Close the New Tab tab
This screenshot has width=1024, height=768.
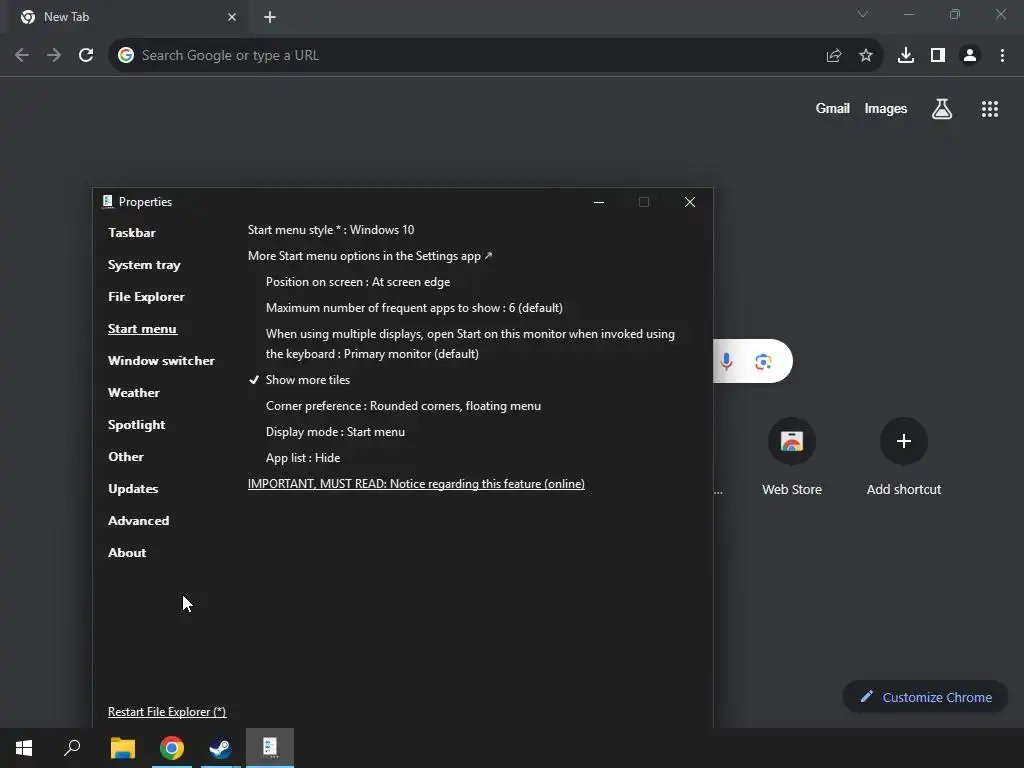[x=232, y=17]
